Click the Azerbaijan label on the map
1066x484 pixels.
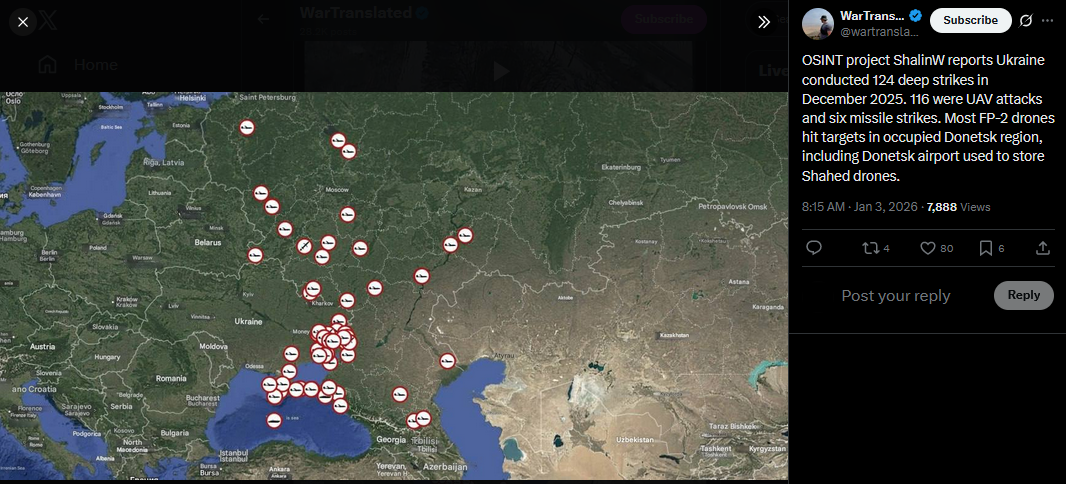click(444, 467)
